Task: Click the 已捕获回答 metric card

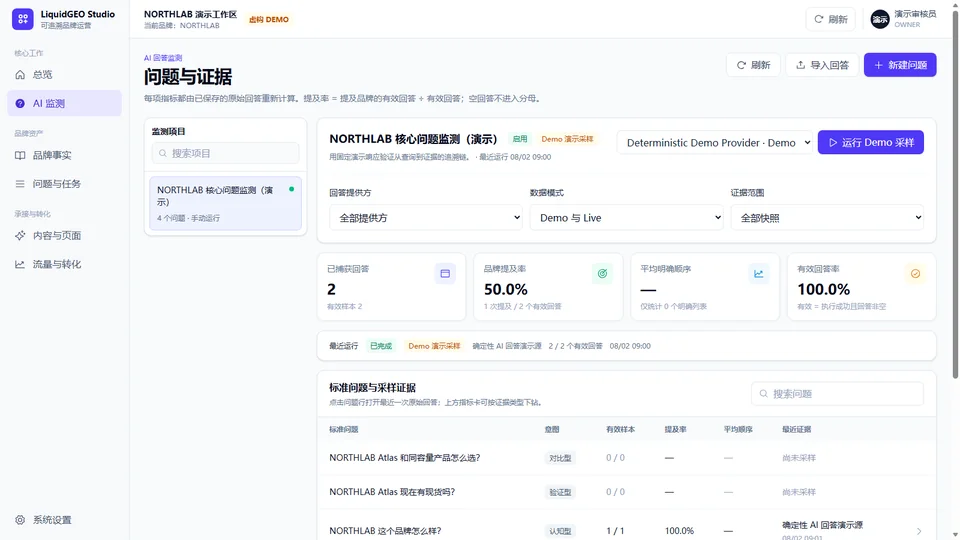Action: coord(391,287)
